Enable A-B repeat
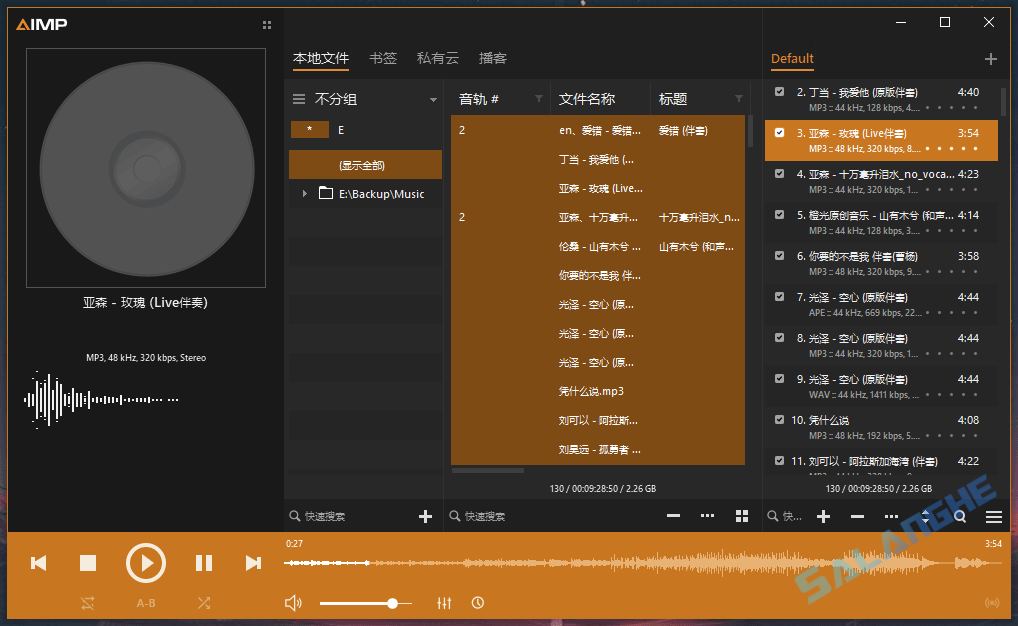Image resolution: width=1018 pixels, height=626 pixels. [146, 603]
